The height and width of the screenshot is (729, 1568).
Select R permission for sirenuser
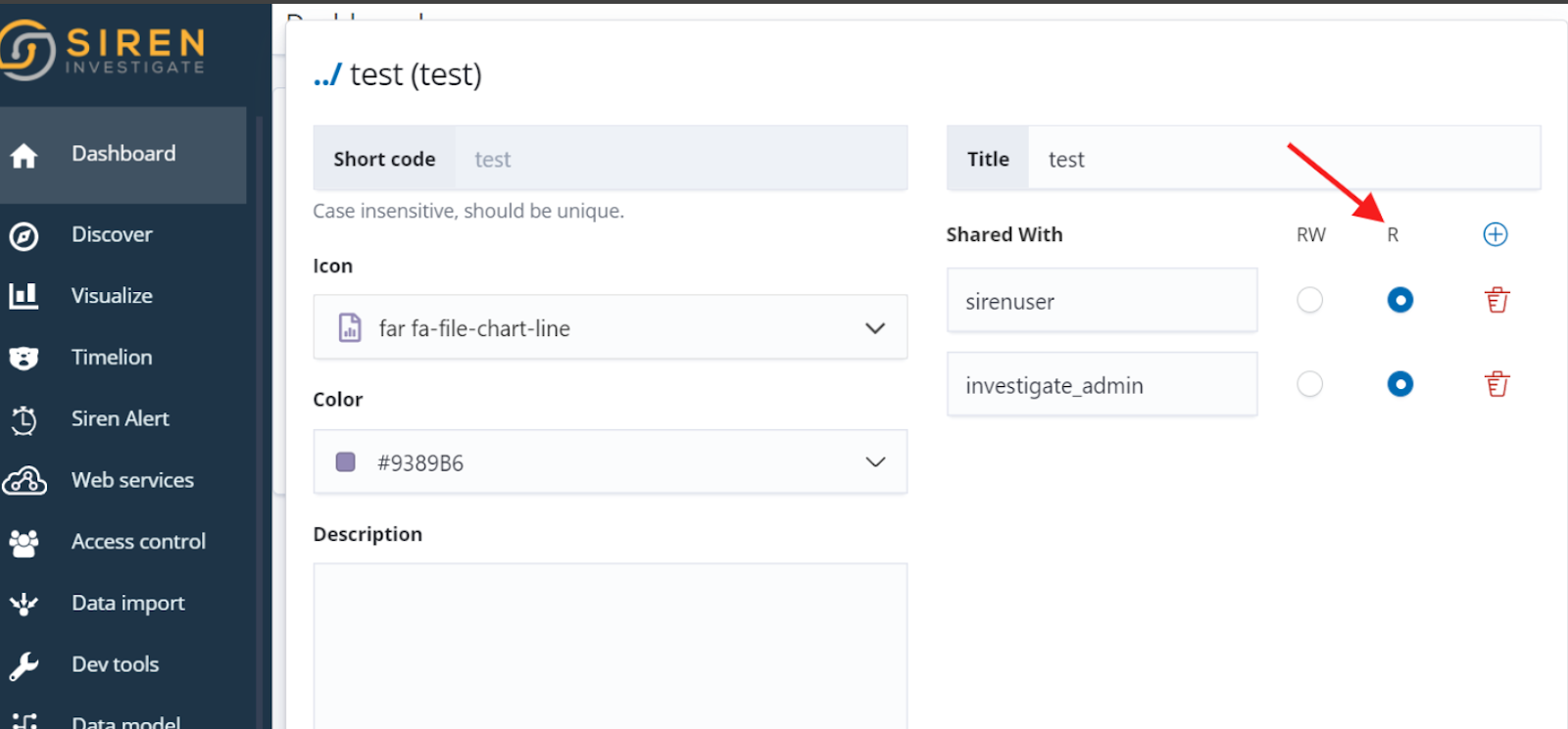point(1399,300)
